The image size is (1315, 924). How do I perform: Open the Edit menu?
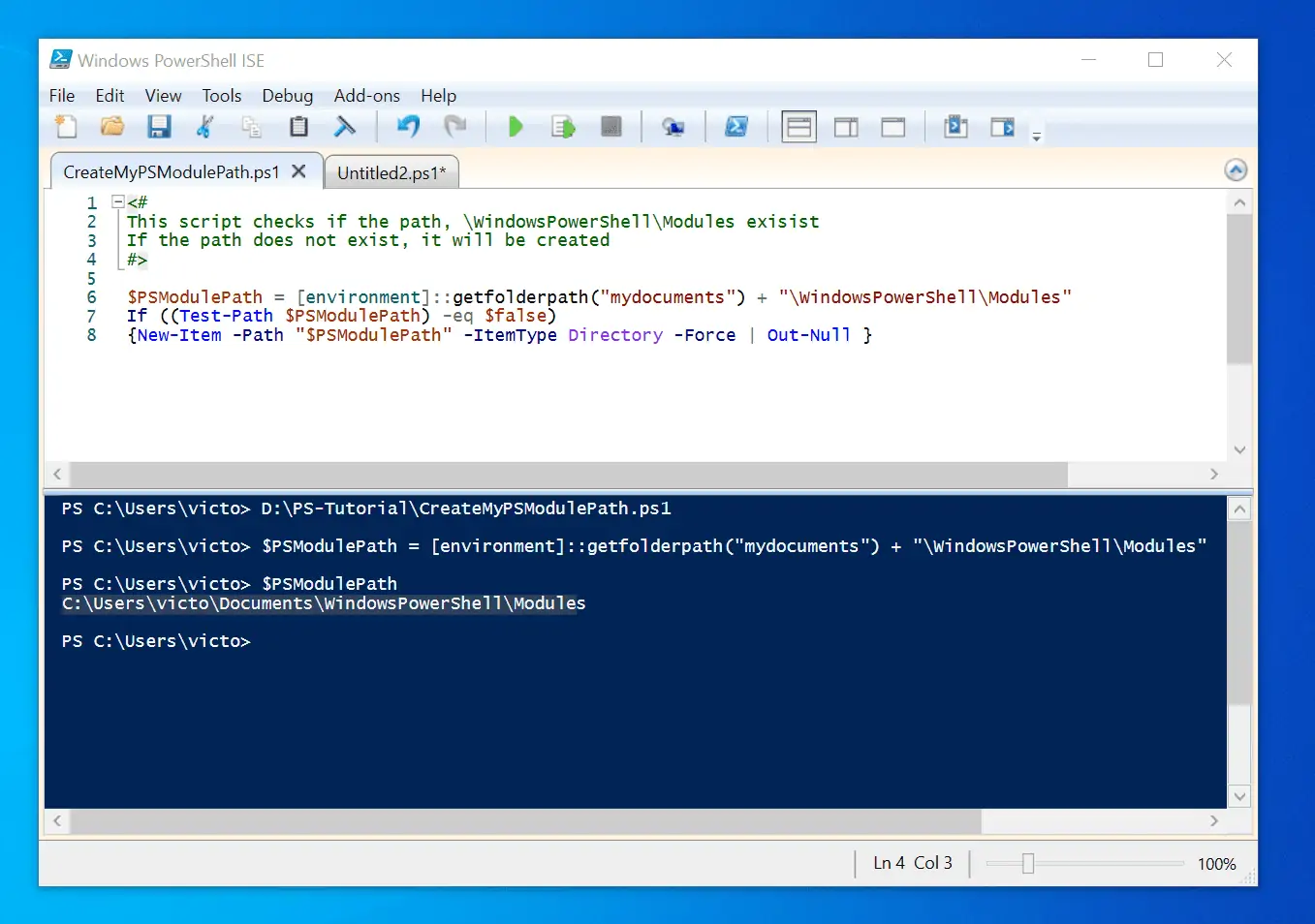coord(110,96)
